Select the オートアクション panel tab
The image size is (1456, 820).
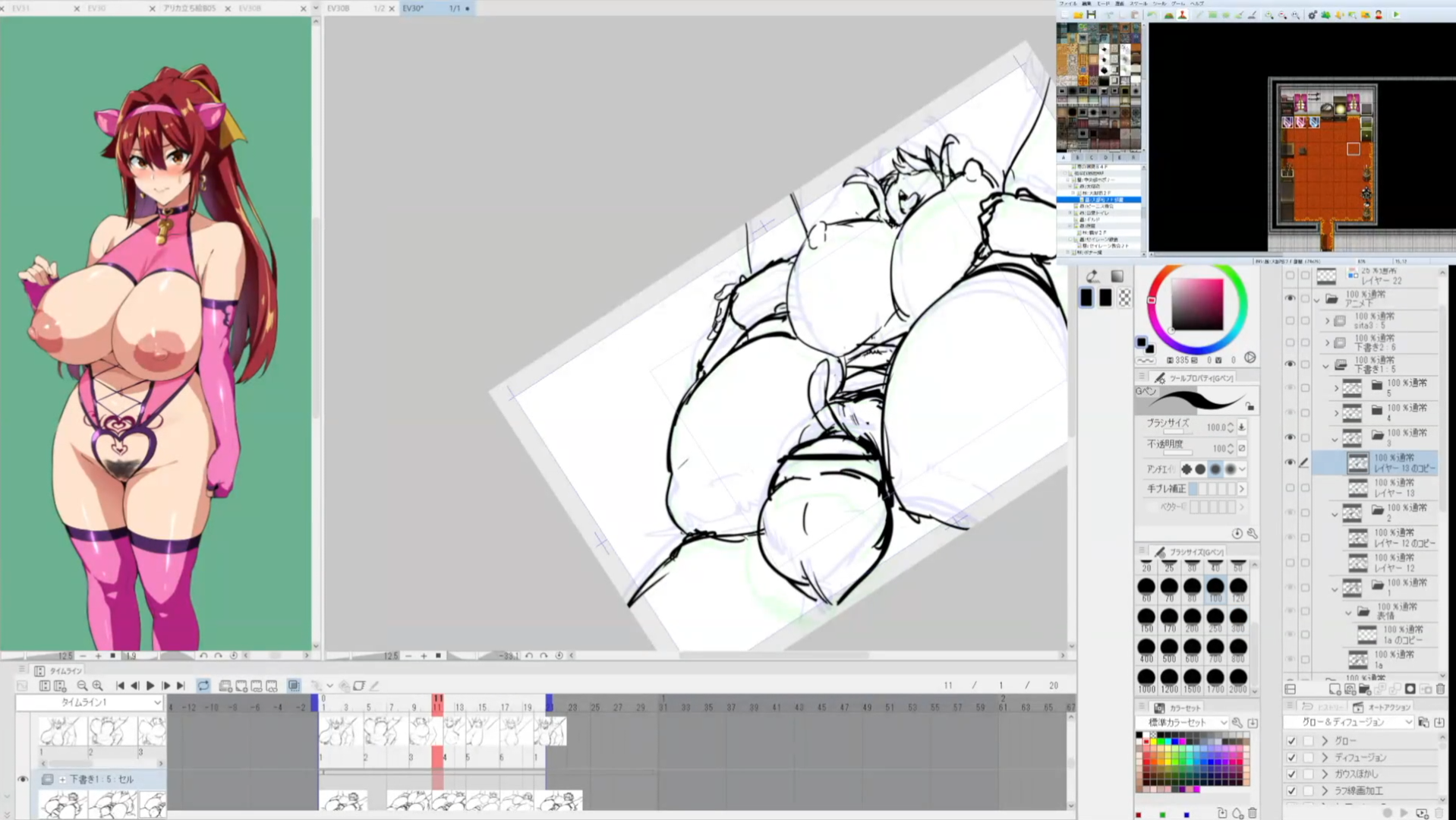[x=1388, y=707]
